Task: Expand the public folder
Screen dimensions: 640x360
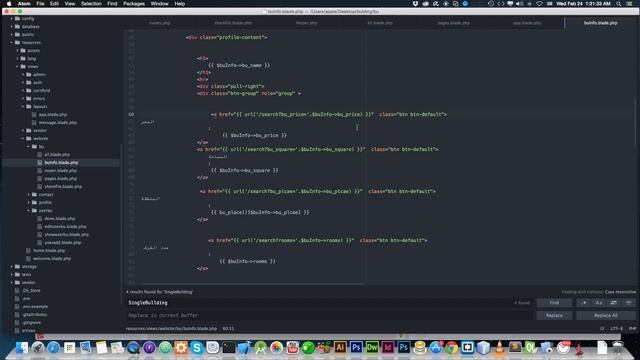Action: pos(28,34)
